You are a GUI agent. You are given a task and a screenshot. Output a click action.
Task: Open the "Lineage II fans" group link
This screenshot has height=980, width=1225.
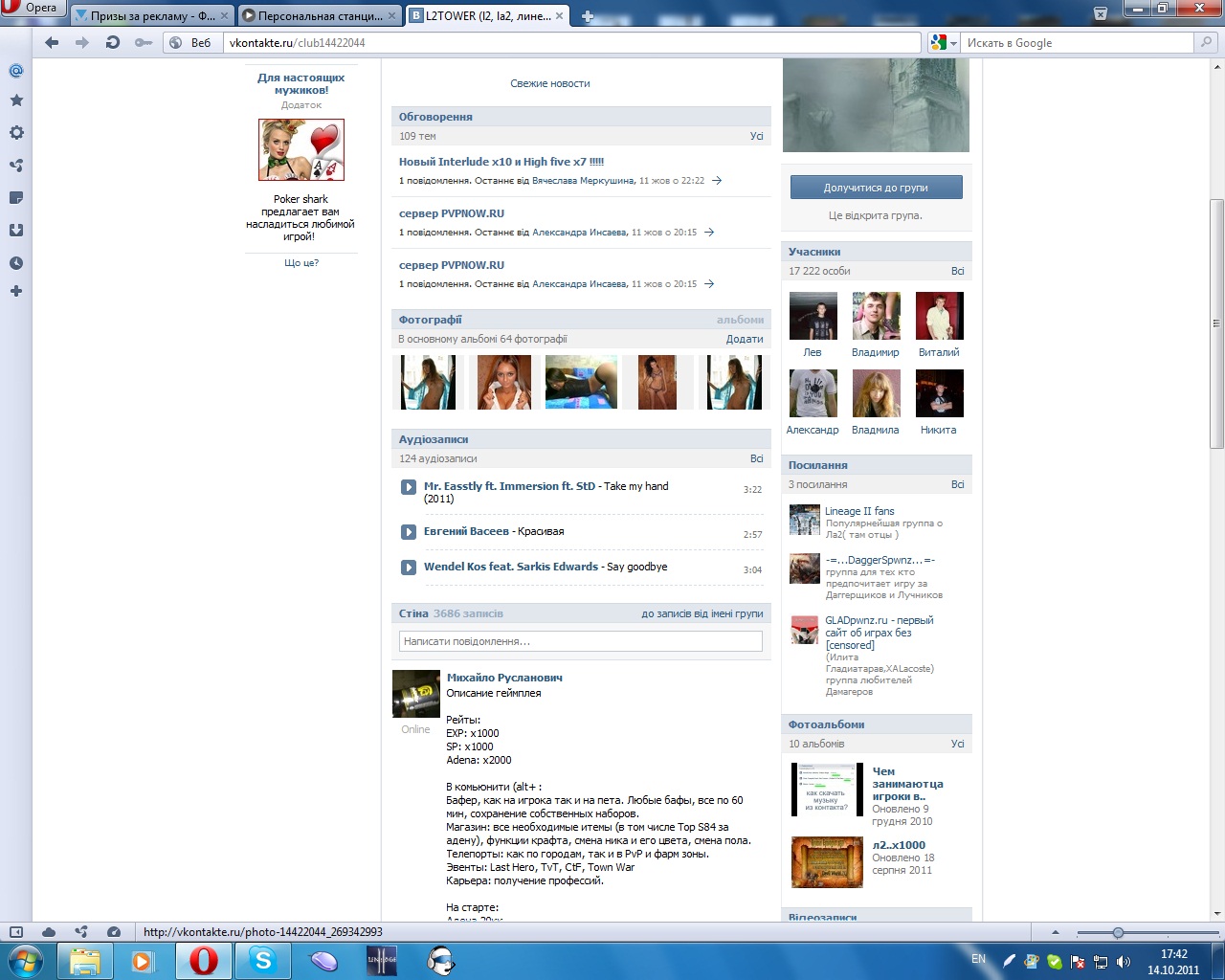point(859,511)
